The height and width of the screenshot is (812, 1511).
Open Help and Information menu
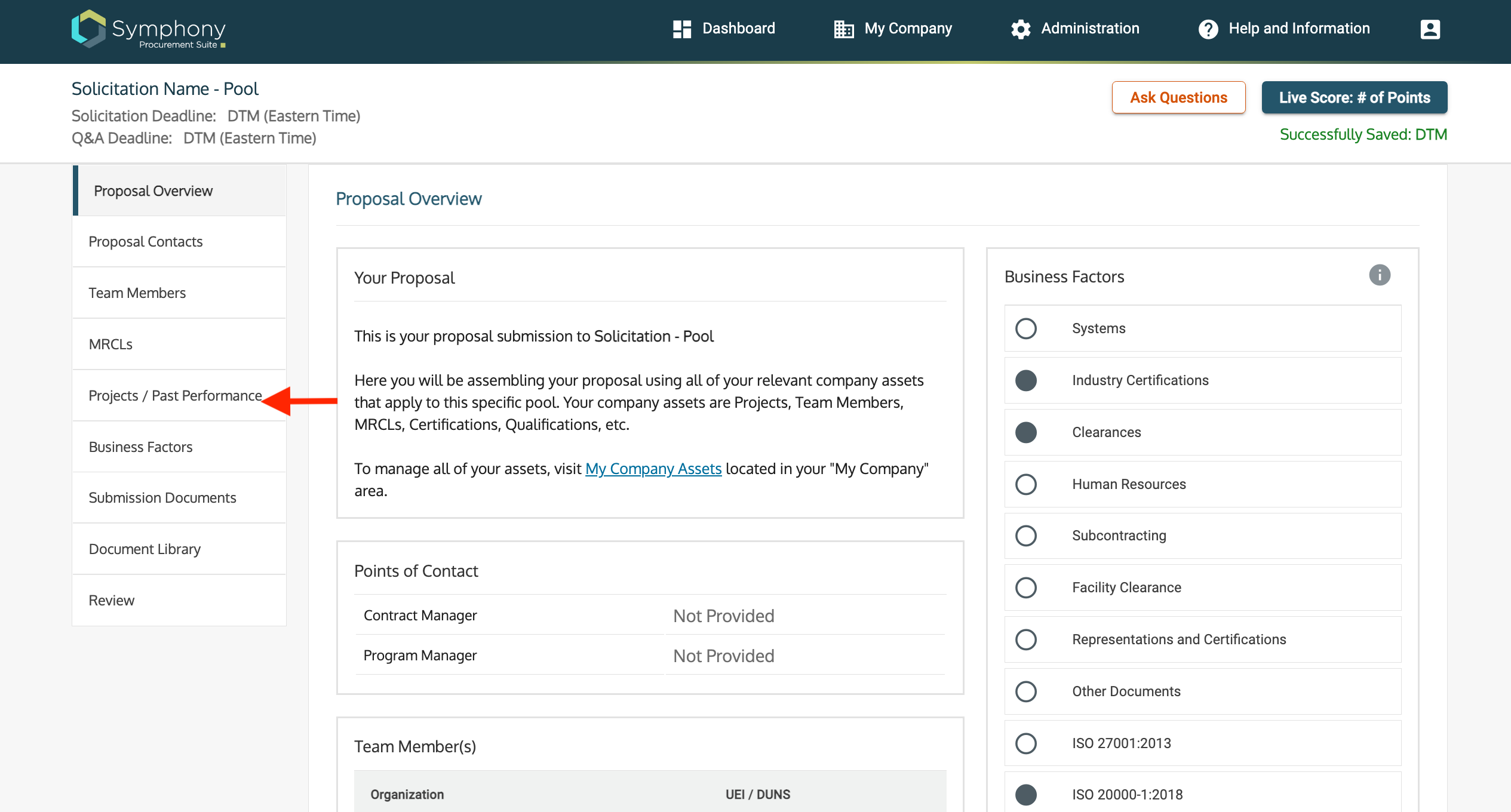pos(1298,29)
